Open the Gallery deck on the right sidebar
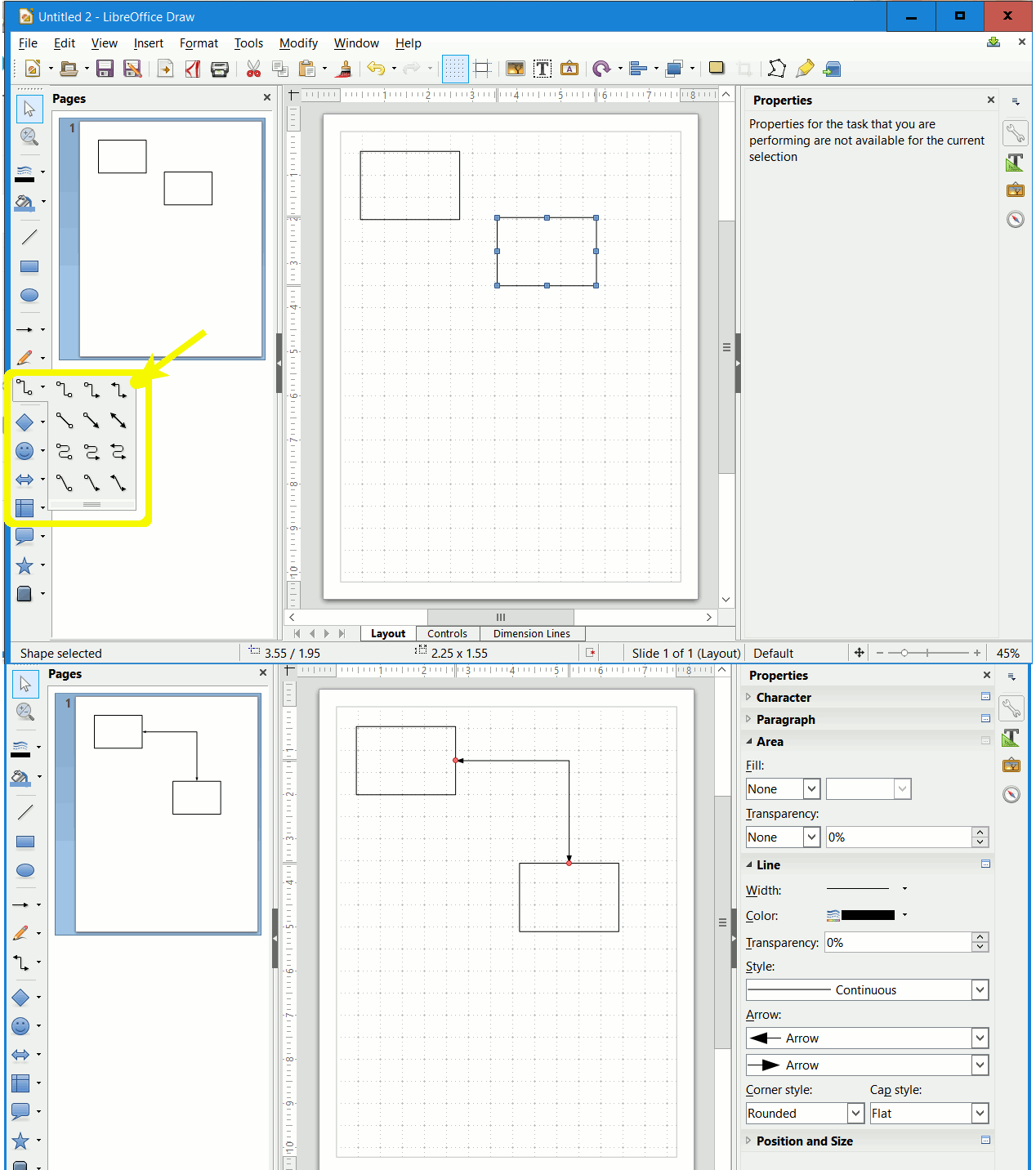The image size is (1036, 1170). point(1015,190)
